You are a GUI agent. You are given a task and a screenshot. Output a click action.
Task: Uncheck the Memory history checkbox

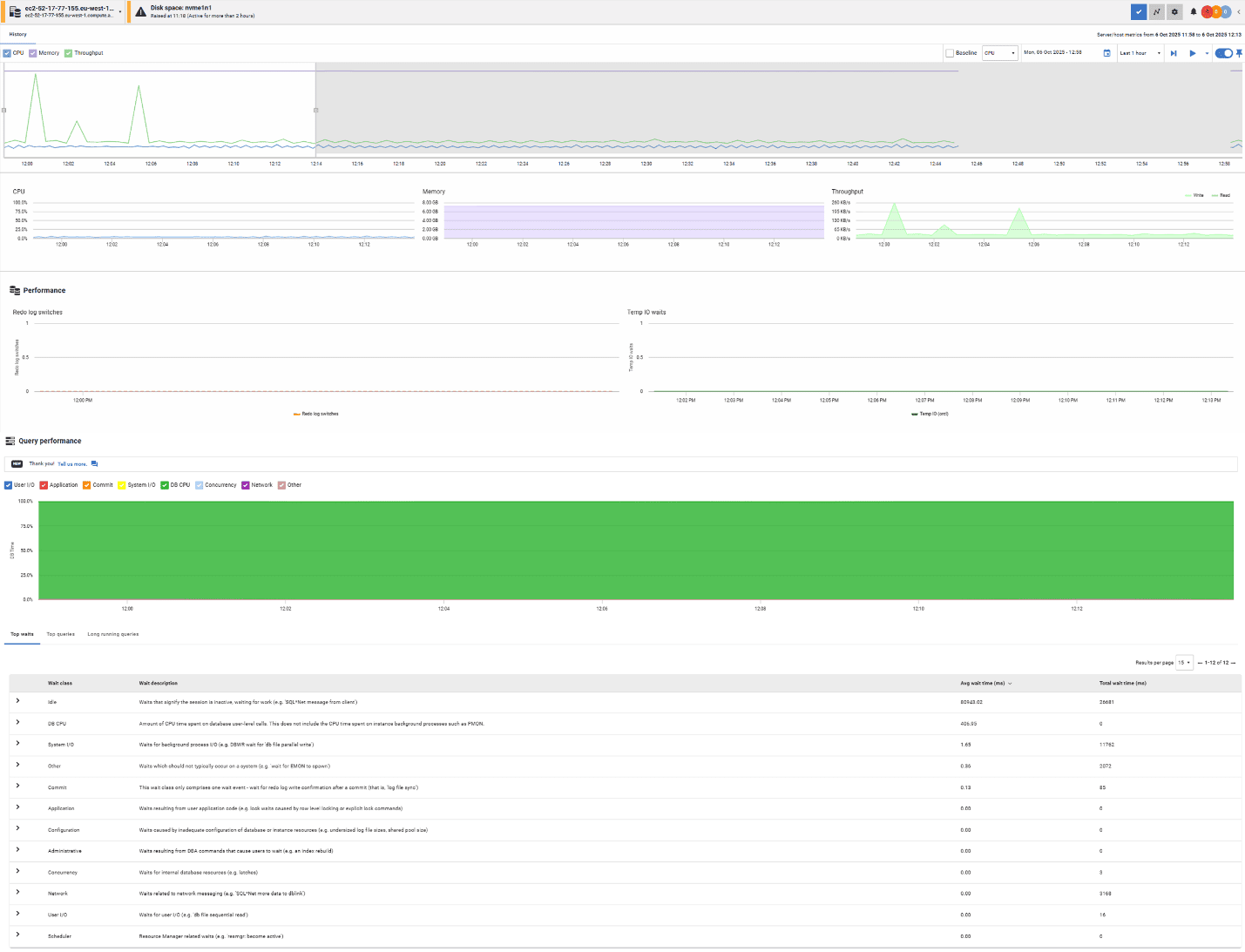click(x=33, y=53)
